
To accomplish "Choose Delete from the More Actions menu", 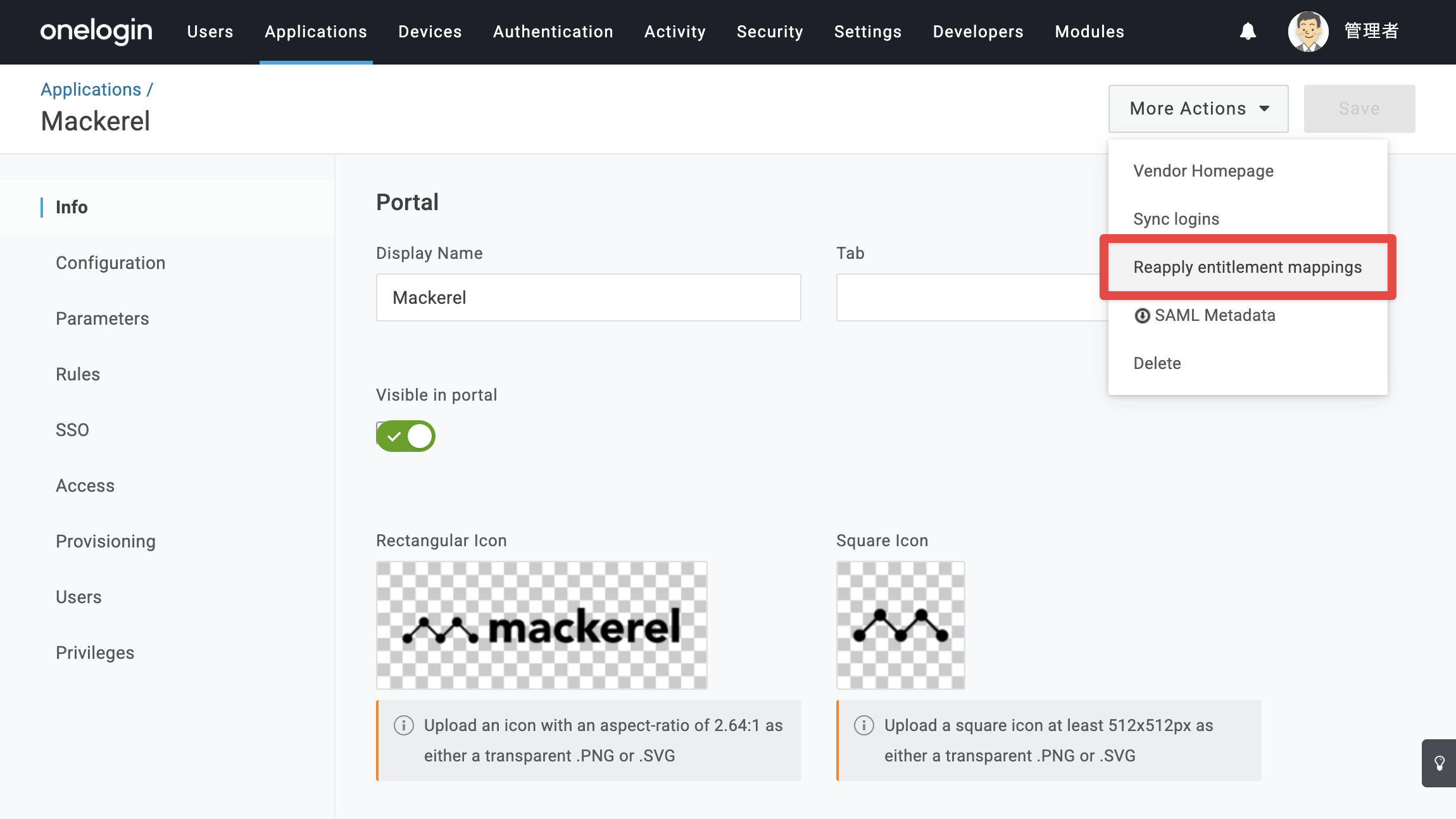I will pos(1248,363).
